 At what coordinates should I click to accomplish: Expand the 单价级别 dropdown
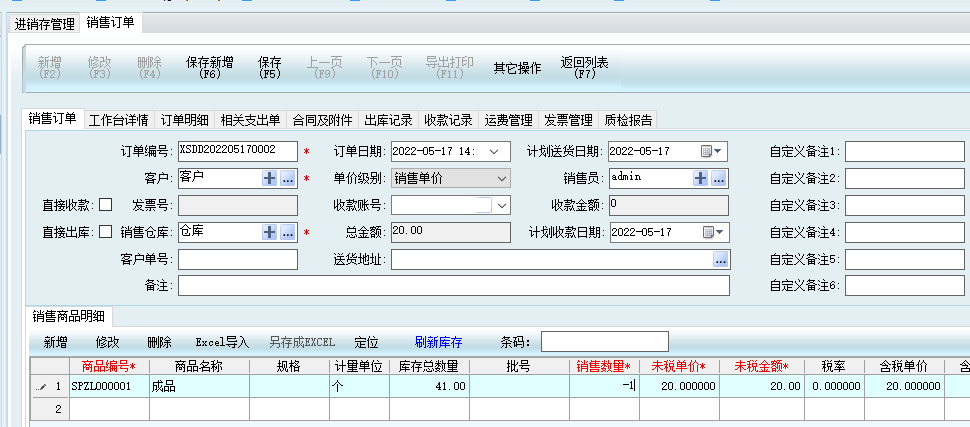tap(502, 178)
